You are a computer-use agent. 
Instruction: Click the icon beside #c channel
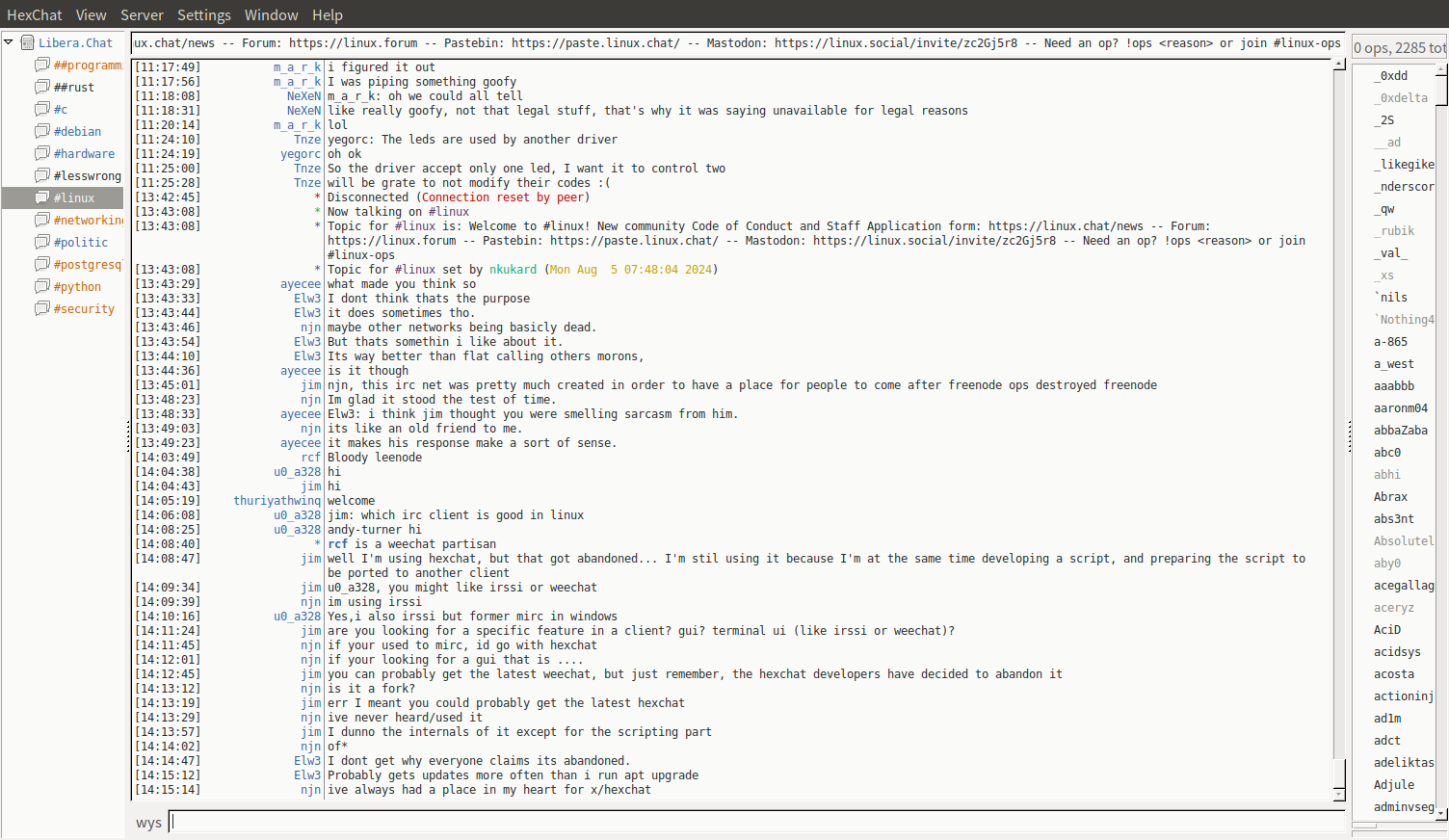pyautogui.click(x=41, y=109)
